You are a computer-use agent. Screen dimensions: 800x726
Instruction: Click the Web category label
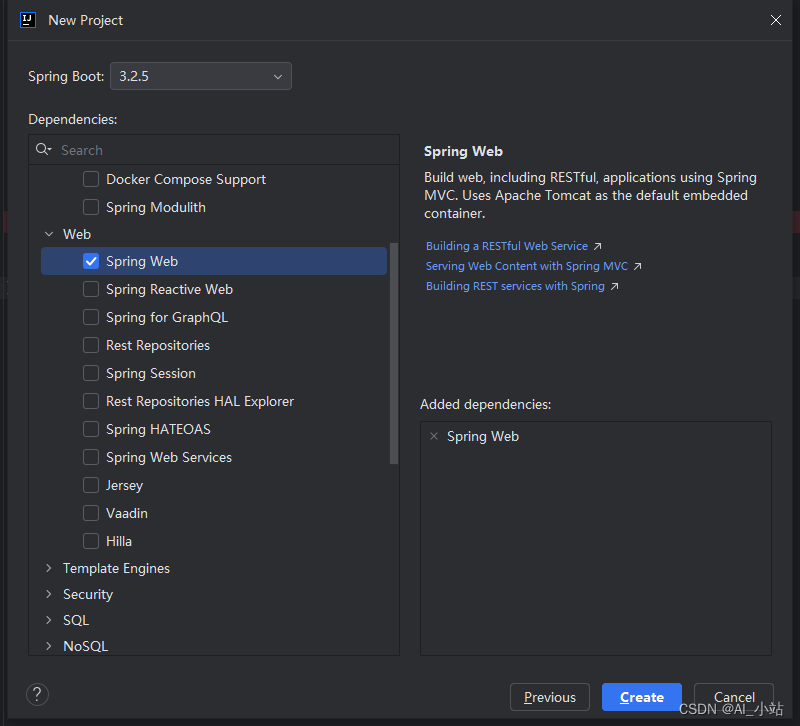(x=77, y=234)
